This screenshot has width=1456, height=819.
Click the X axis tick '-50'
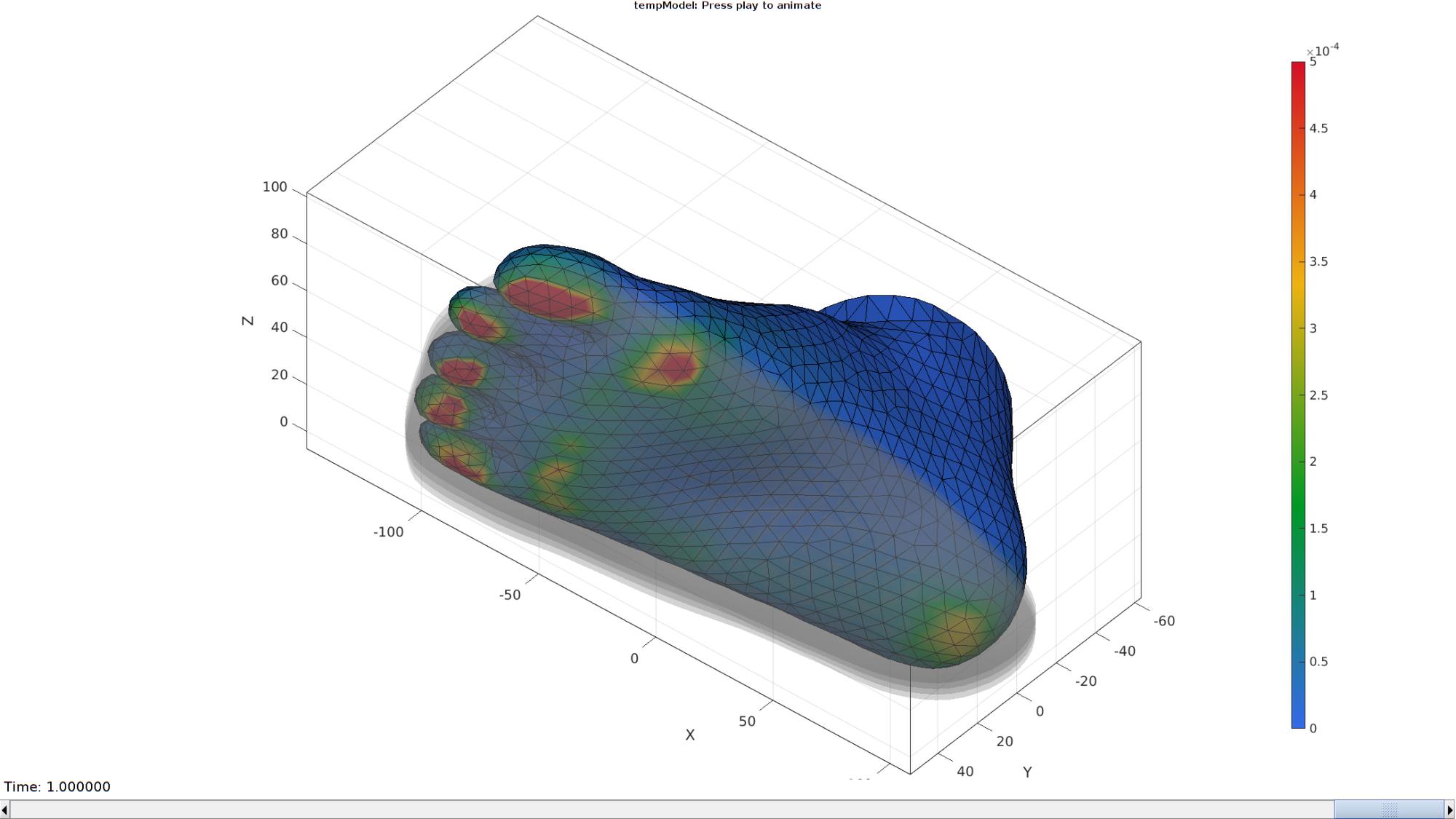pyautogui.click(x=510, y=595)
